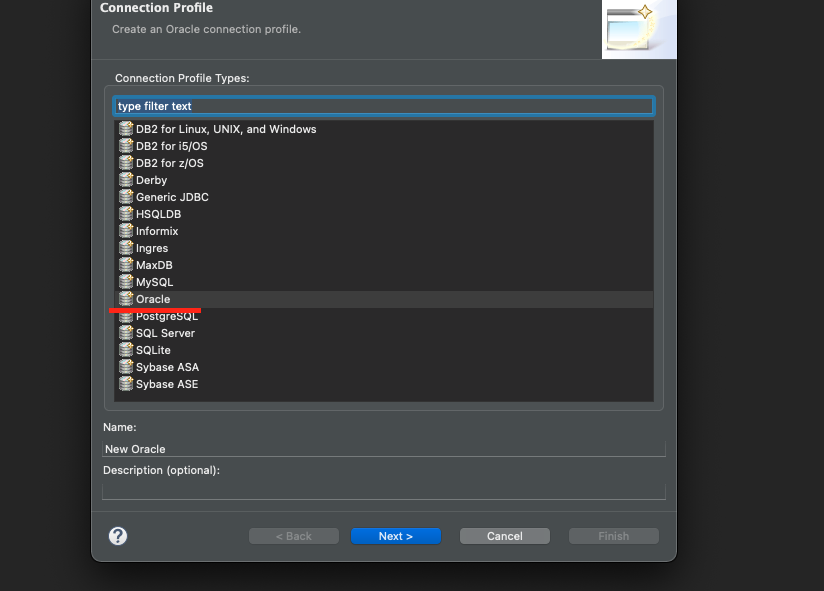Click the Ingres database icon
This screenshot has width=824, height=591.
[126, 248]
